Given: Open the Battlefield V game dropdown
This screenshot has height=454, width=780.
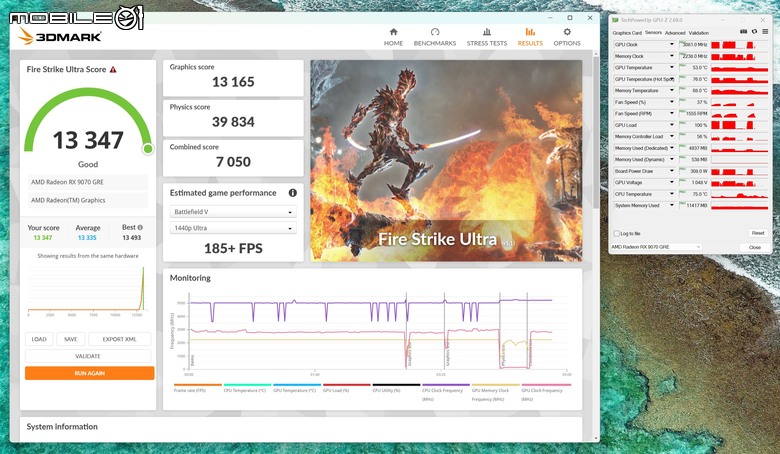Looking at the screenshot, I should pos(233,212).
